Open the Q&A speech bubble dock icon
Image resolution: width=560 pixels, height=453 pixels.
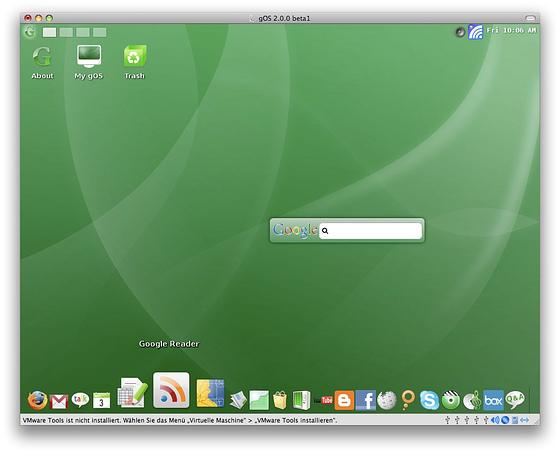coord(515,400)
